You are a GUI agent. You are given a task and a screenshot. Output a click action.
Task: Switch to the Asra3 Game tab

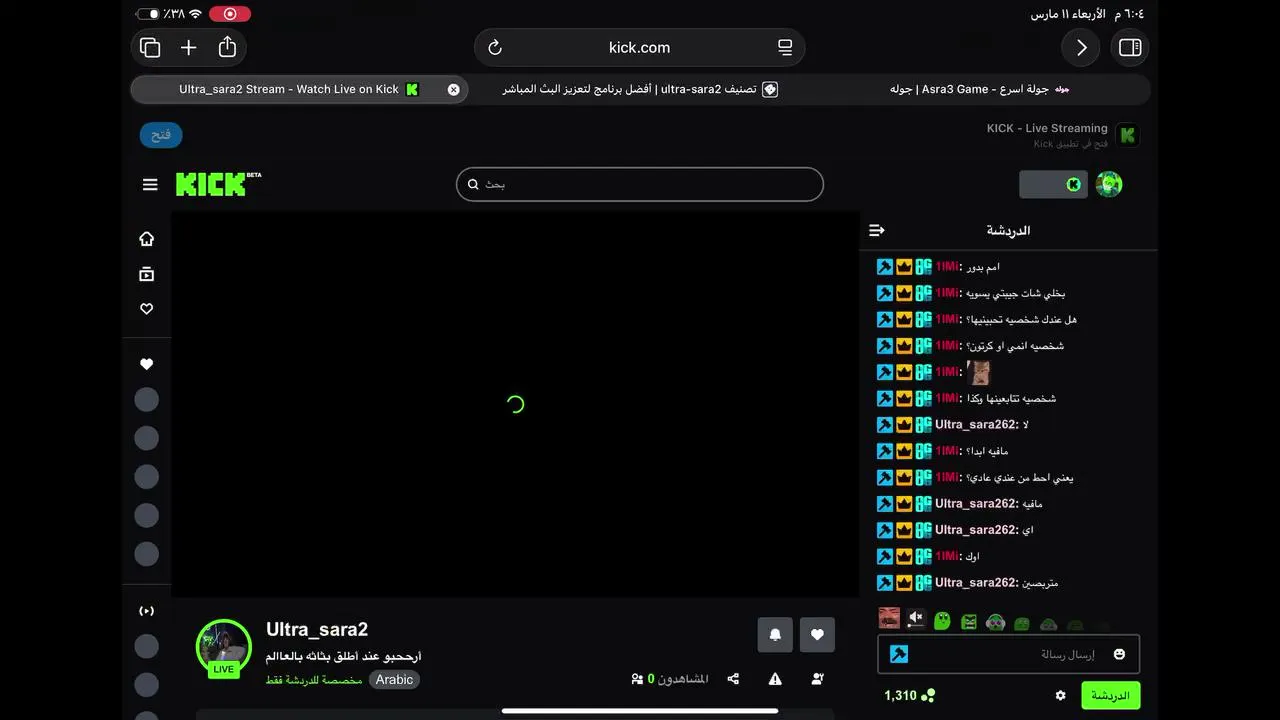(x=980, y=89)
